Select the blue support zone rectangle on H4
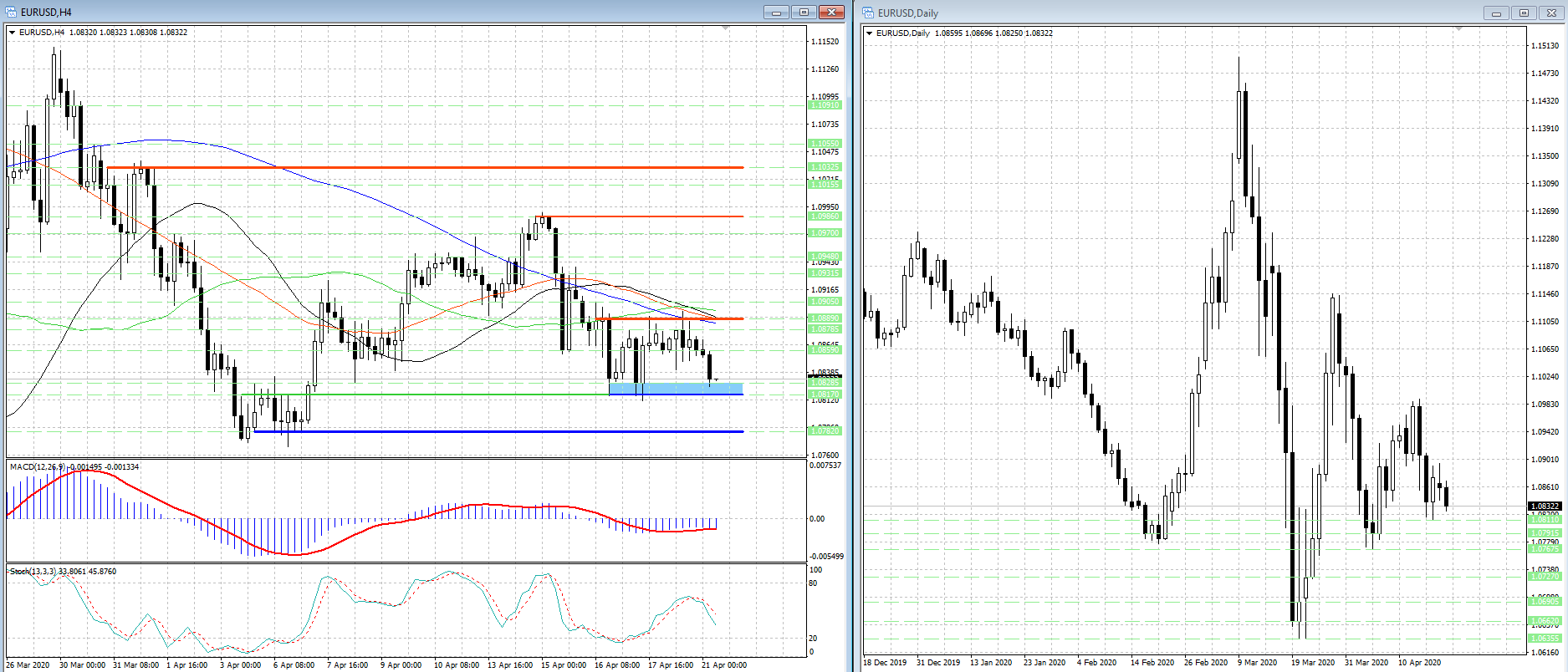Viewport: 1568px width, 672px height. (676, 389)
